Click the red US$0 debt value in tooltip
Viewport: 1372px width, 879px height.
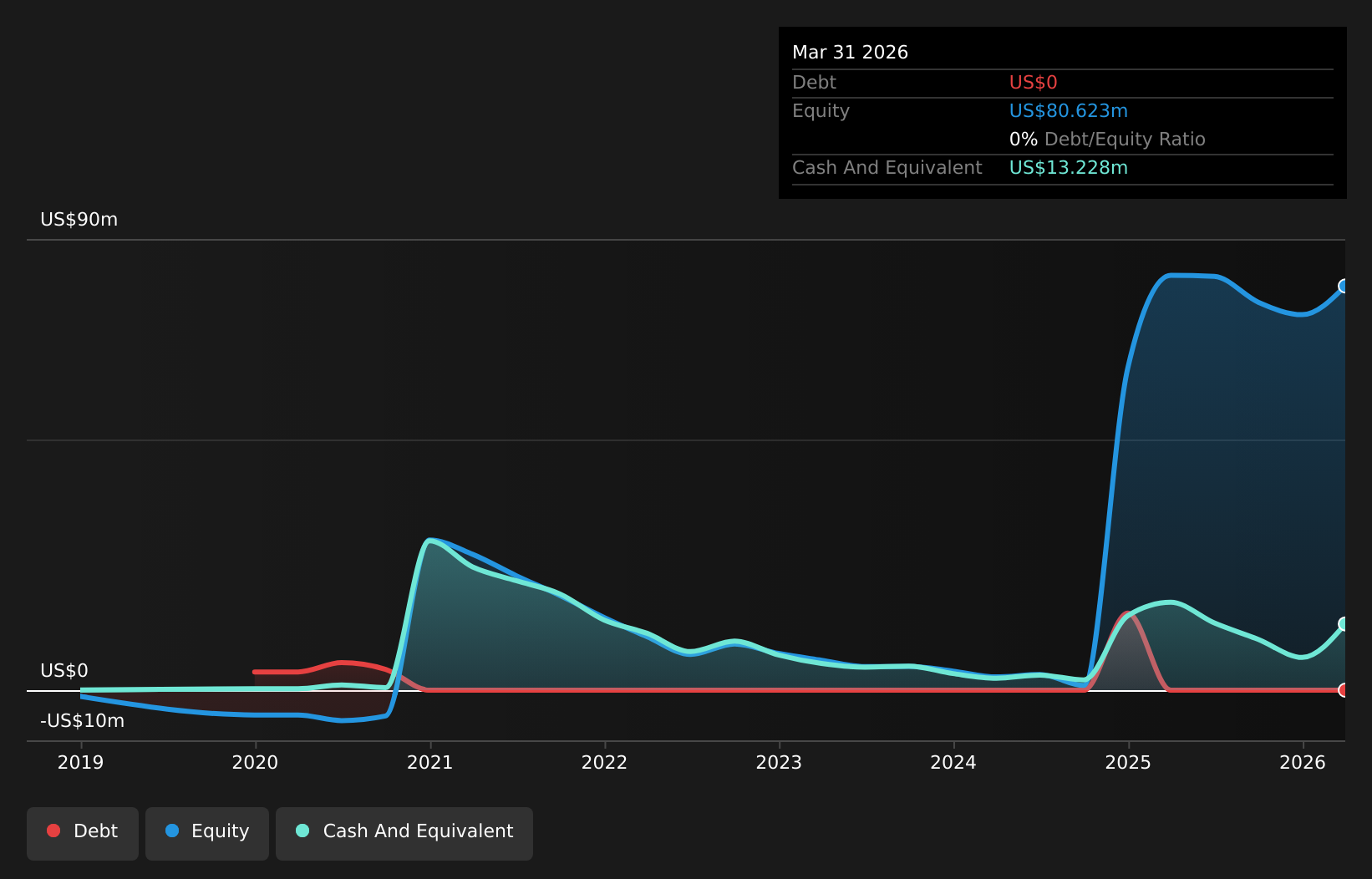pos(1034,83)
